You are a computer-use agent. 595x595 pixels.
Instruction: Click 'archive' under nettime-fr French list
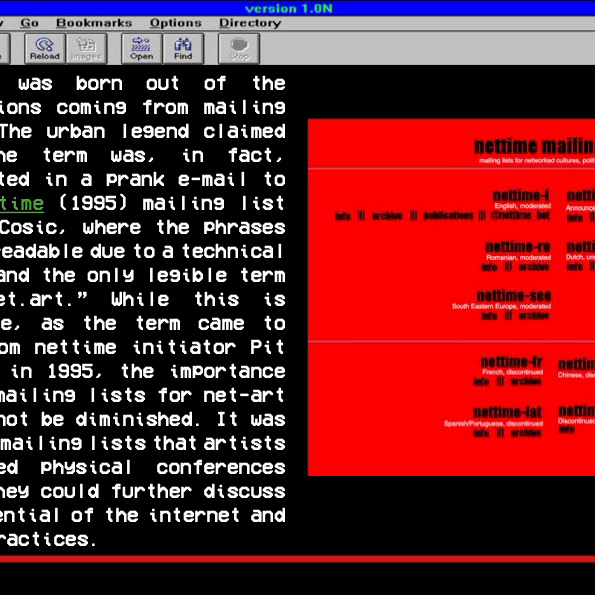[526, 381]
